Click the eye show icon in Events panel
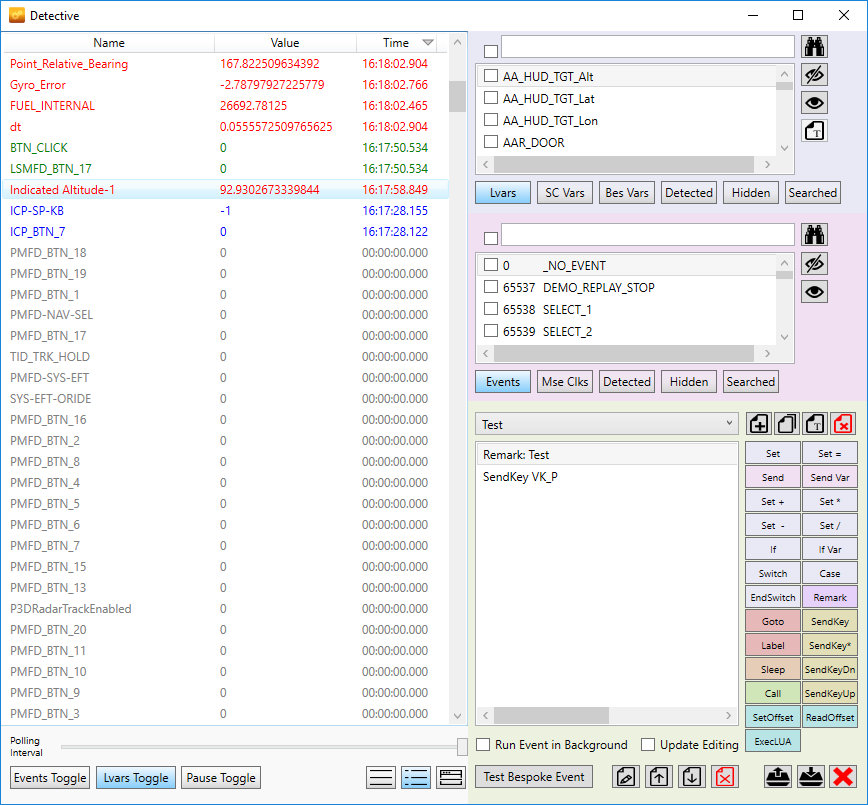Image resolution: width=868 pixels, height=805 pixels. [814, 291]
